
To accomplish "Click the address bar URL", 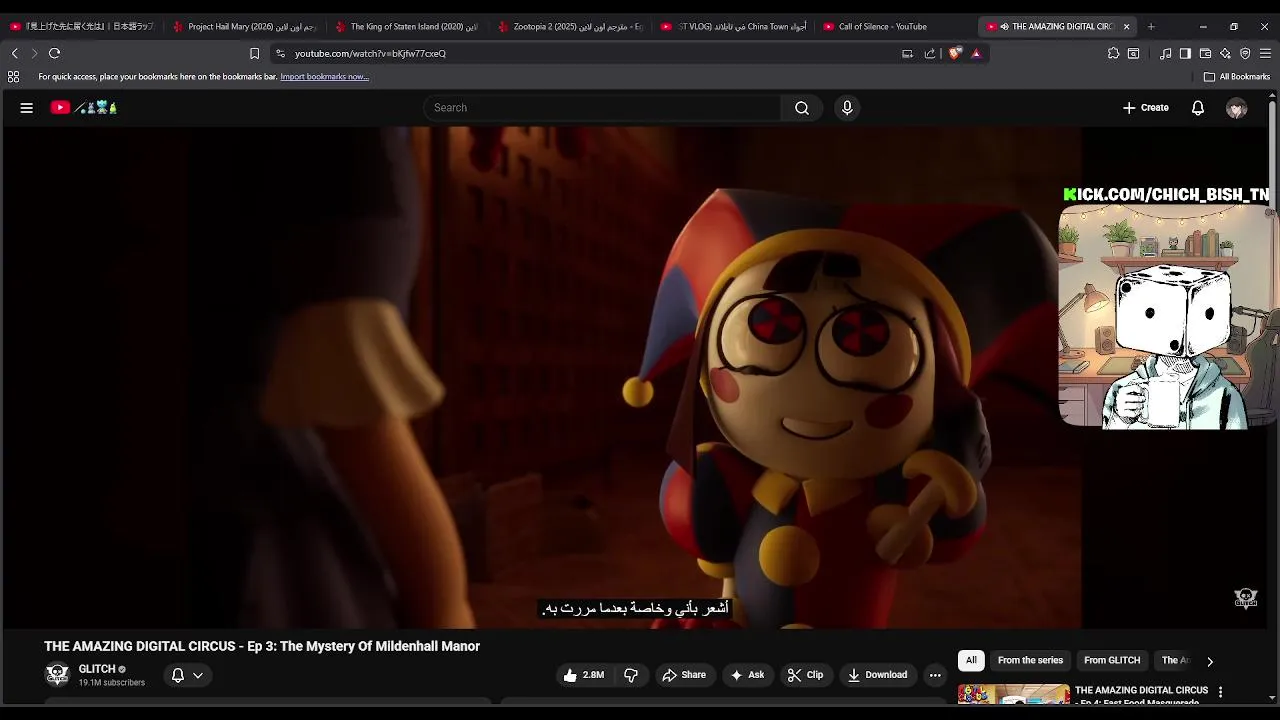I will coord(370,54).
